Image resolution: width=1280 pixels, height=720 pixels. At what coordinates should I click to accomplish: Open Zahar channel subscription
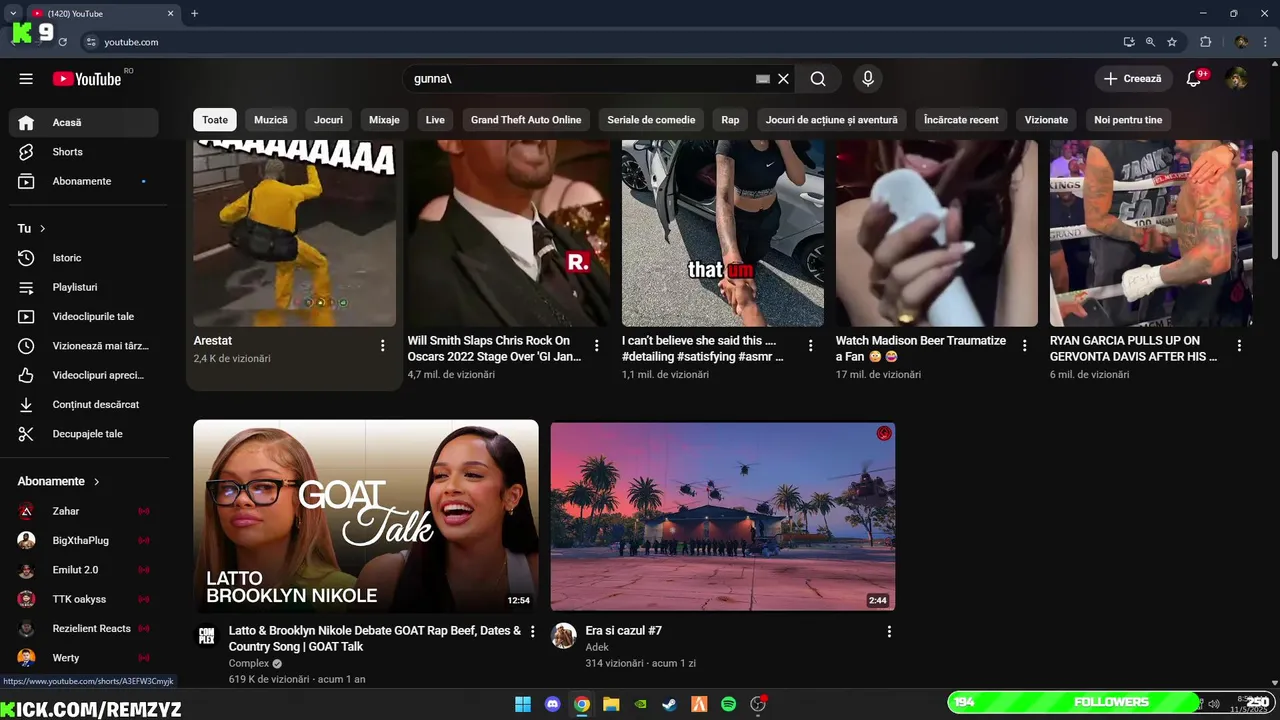pyautogui.click(x=84, y=511)
